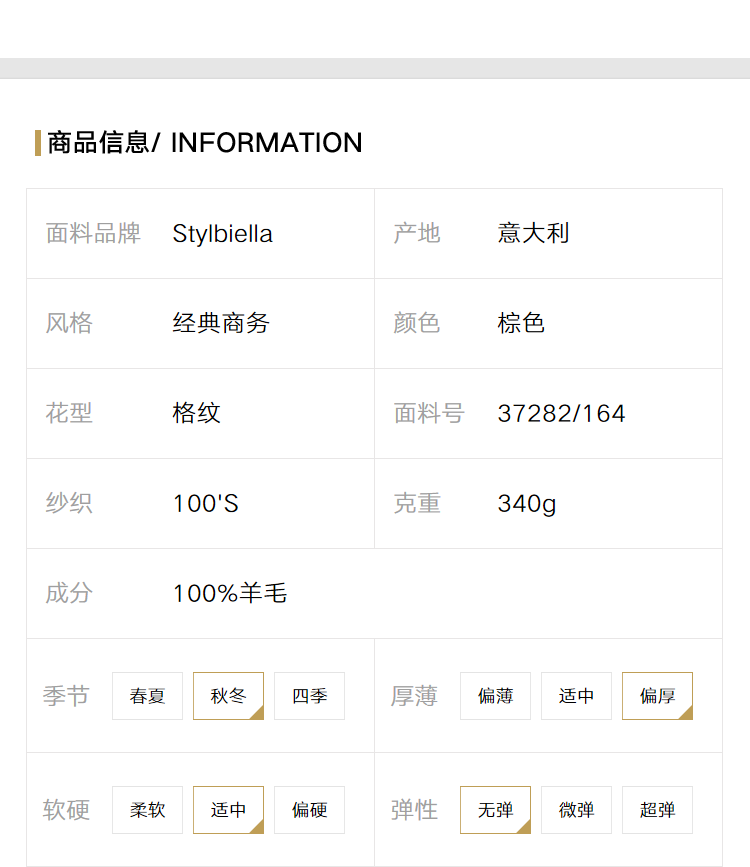Select 适中 softness option
This screenshot has height=867, width=750.
[x=228, y=809]
